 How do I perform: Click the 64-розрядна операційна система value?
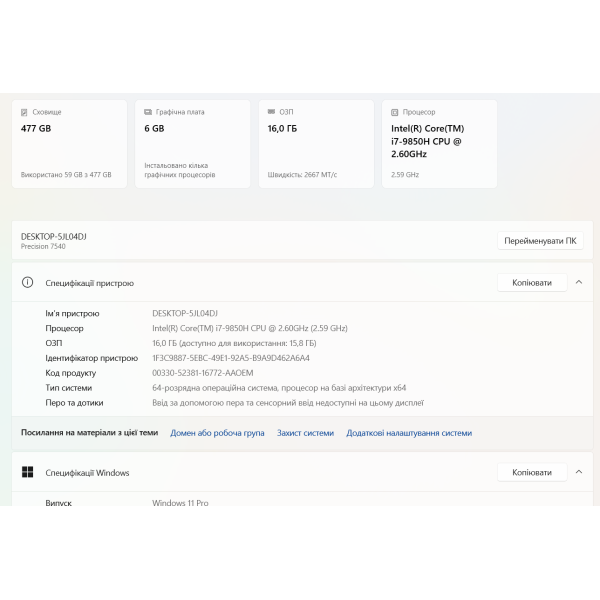[x=279, y=388]
